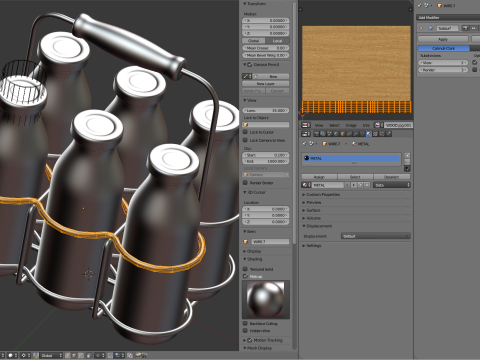The width and height of the screenshot is (480, 360).
Task: Open the View menu in image editor
Action: click(x=319, y=125)
